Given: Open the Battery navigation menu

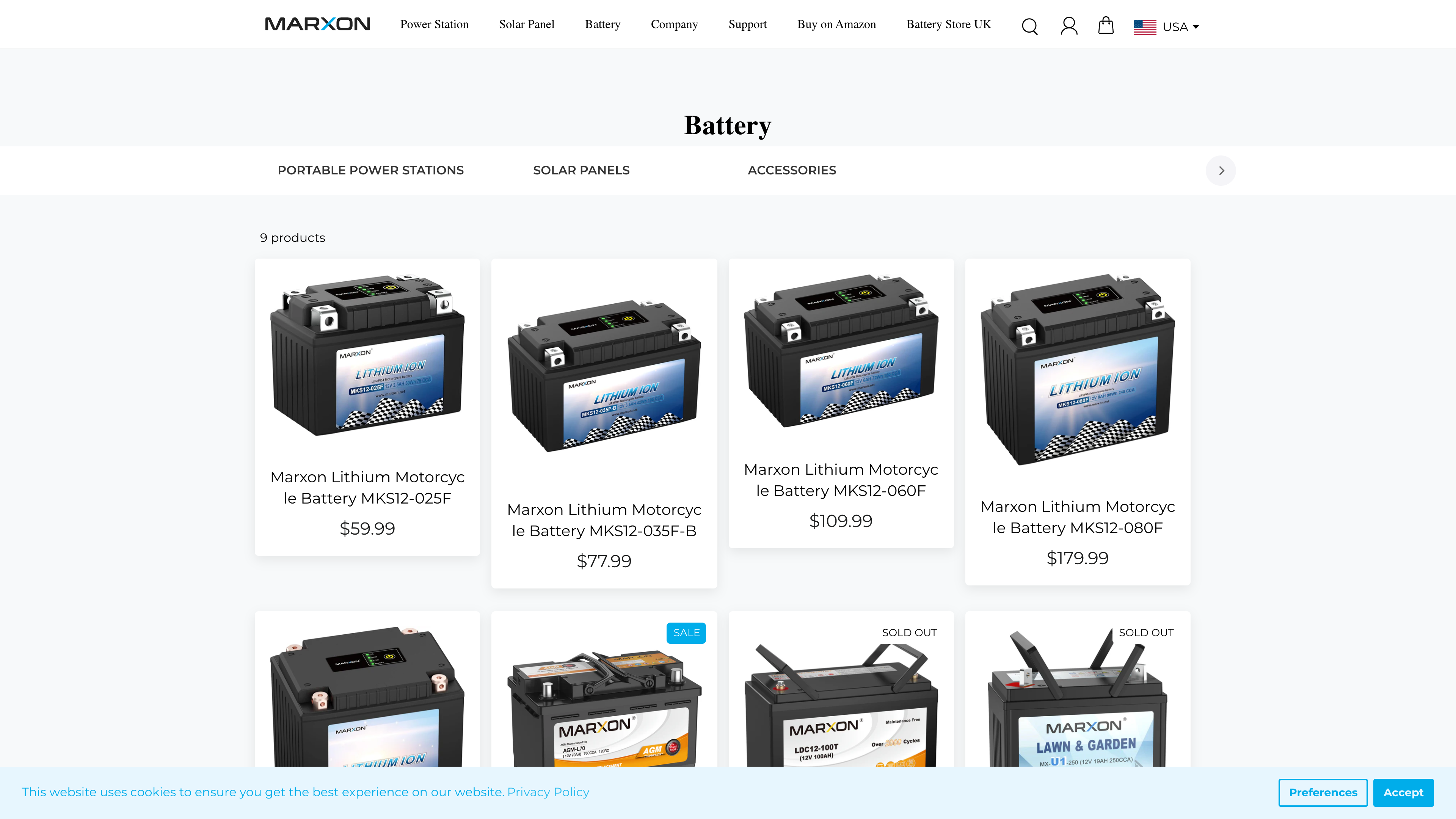Looking at the screenshot, I should coord(602,24).
